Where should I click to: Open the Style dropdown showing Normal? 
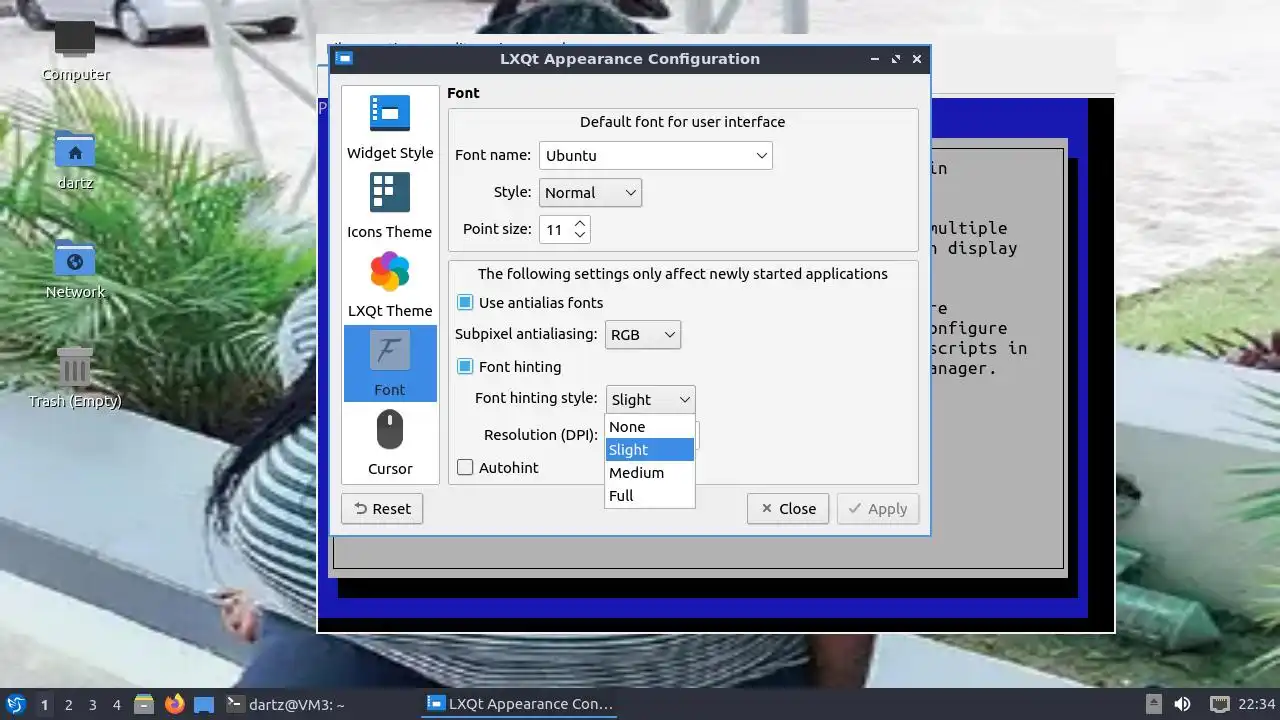[x=590, y=192]
